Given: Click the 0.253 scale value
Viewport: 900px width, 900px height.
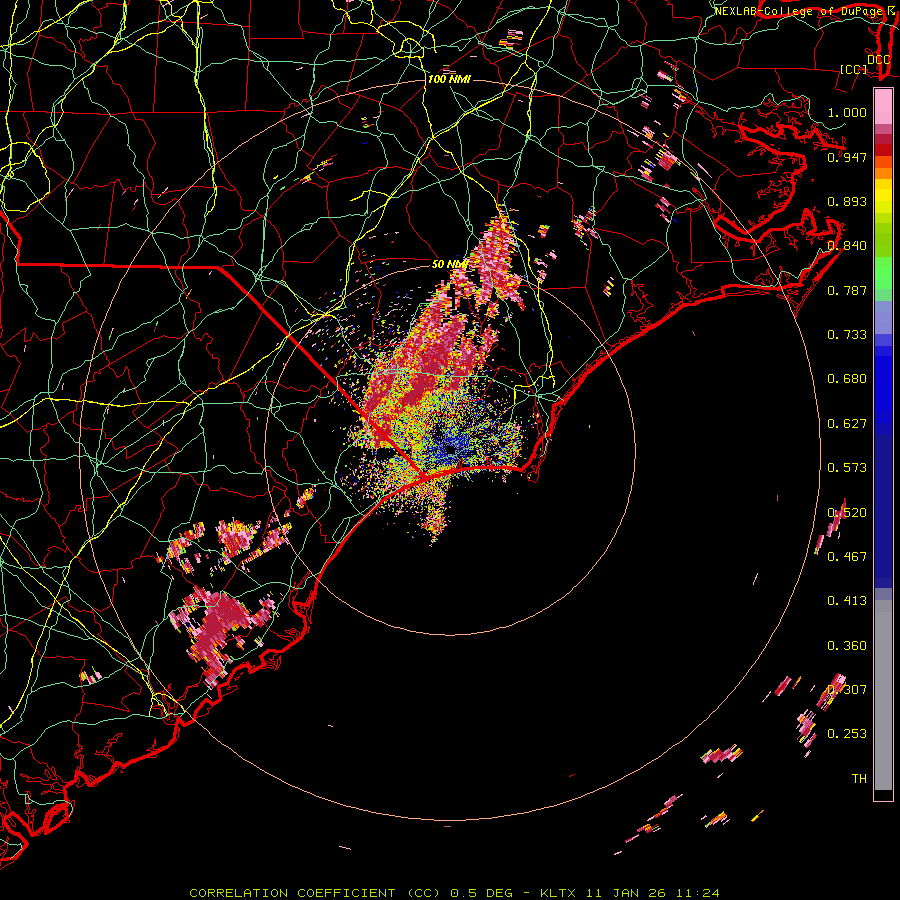Looking at the screenshot, I should point(847,734).
